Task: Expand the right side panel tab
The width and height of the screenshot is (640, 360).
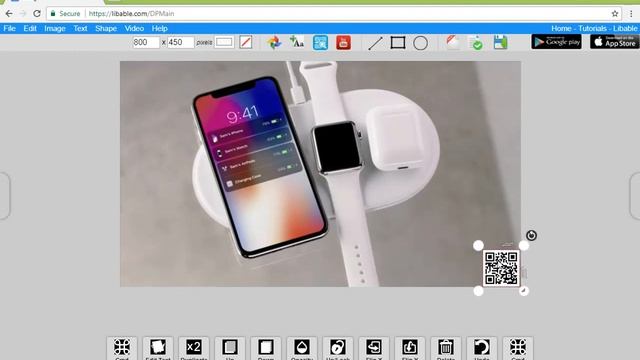Action: coord(635,196)
